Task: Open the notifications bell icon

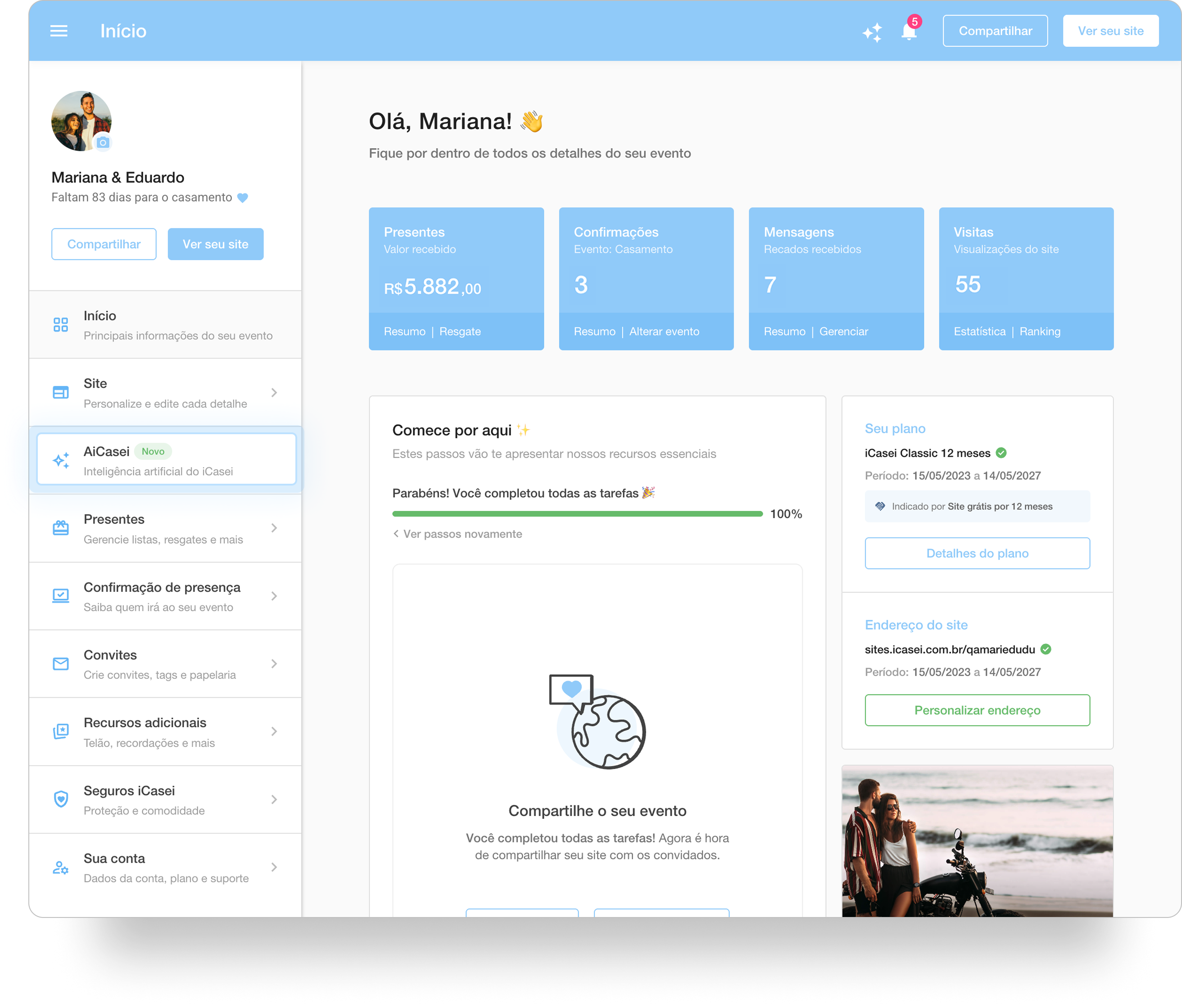Action: [x=909, y=31]
